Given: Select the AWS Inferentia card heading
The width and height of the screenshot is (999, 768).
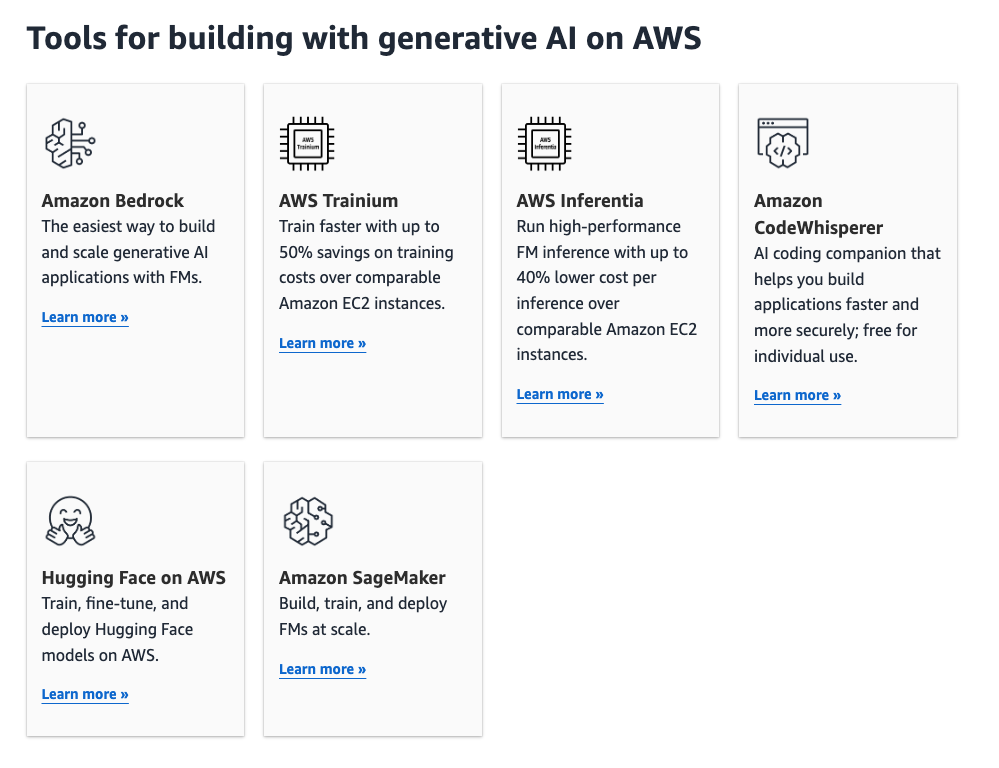Looking at the screenshot, I should tap(580, 200).
